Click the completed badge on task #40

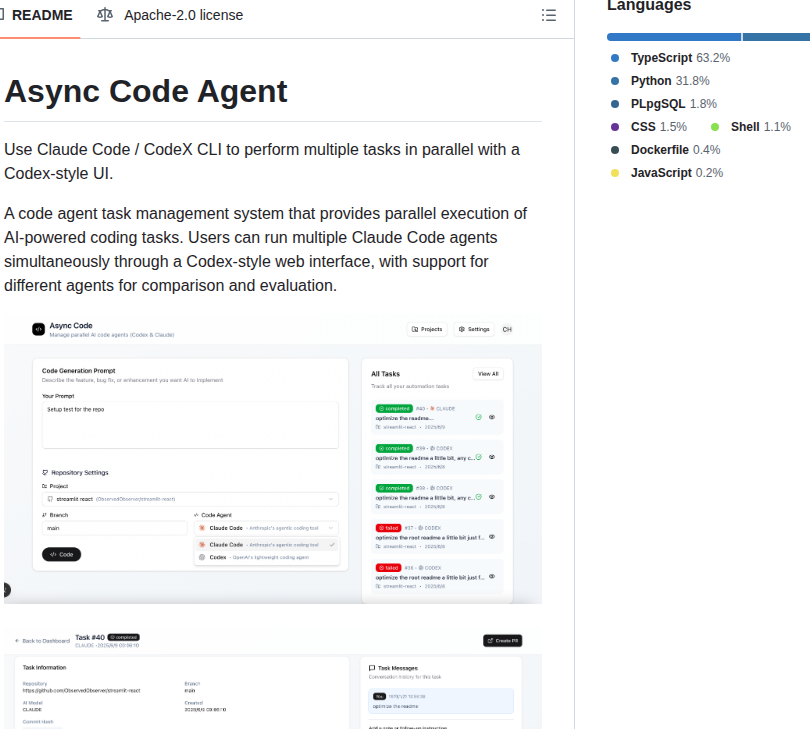pyautogui.click(x=394, y=409)
